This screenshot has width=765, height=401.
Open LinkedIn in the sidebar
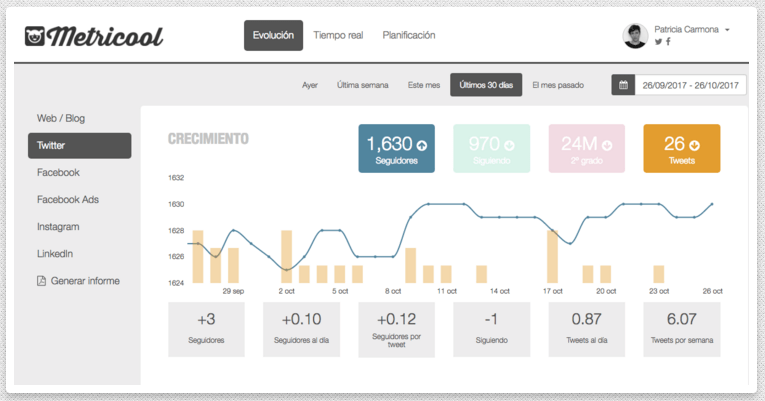pos(55,254)
